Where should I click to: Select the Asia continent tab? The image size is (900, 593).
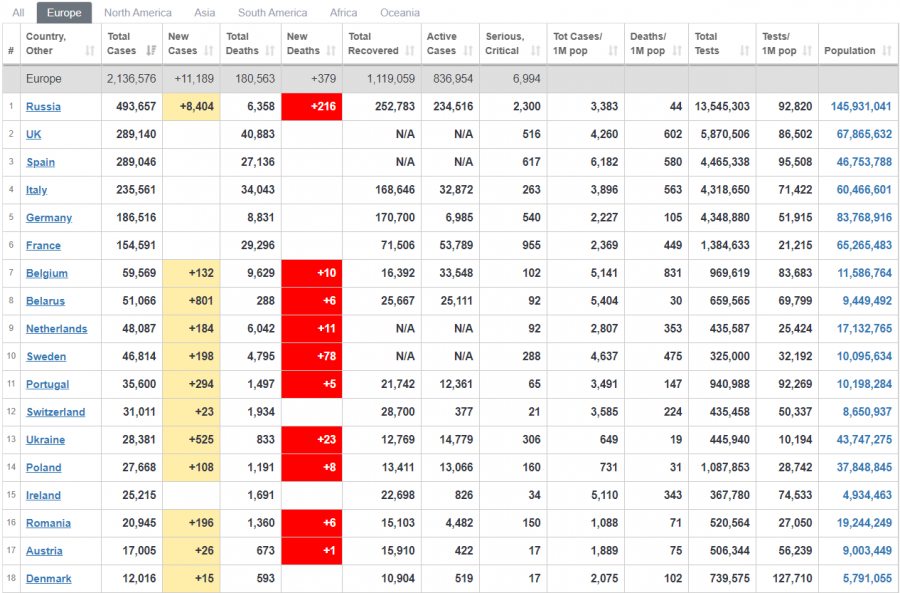204,13
